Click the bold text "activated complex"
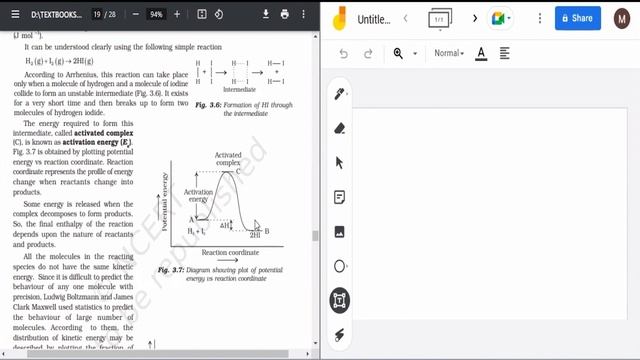The width and height of the screenshot is (640, 360). click(x=104, y=133)
